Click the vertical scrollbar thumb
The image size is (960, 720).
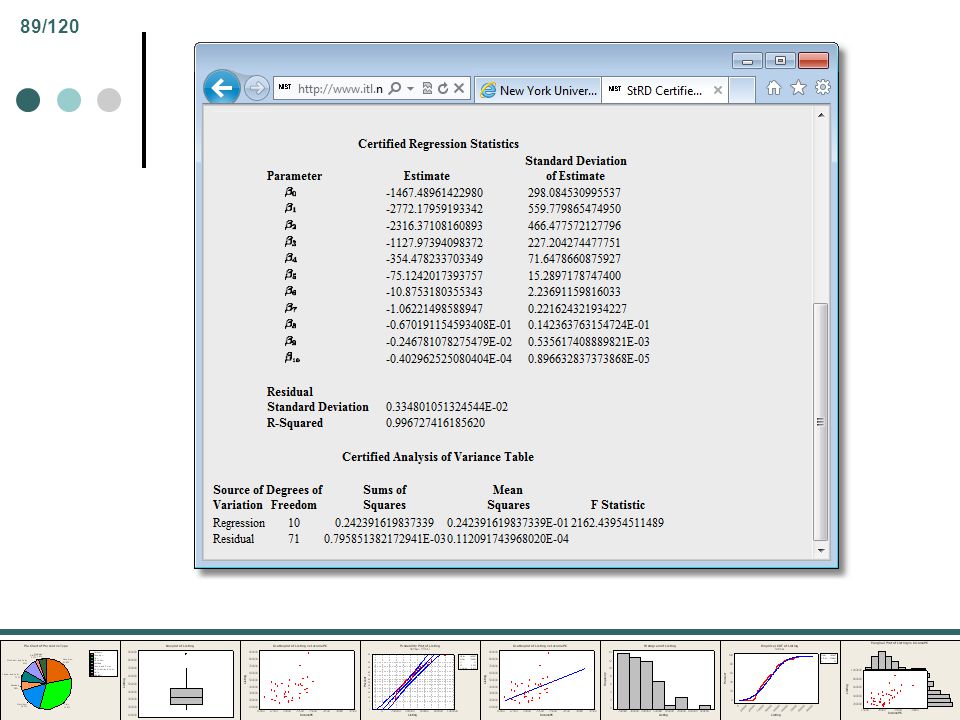point(820,421)
